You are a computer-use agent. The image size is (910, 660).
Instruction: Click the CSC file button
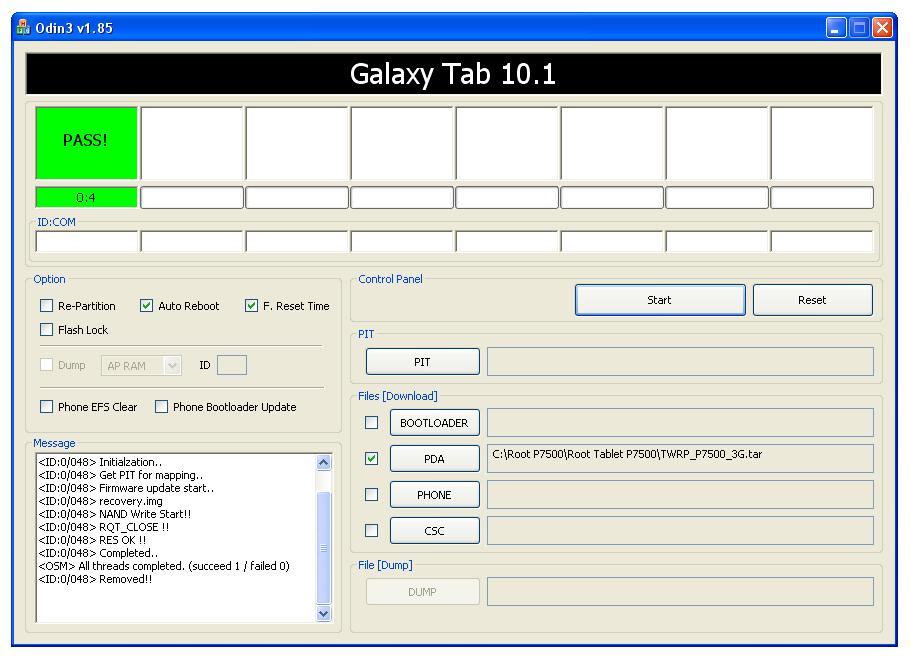pyautogui.click(x=435, y=531)
